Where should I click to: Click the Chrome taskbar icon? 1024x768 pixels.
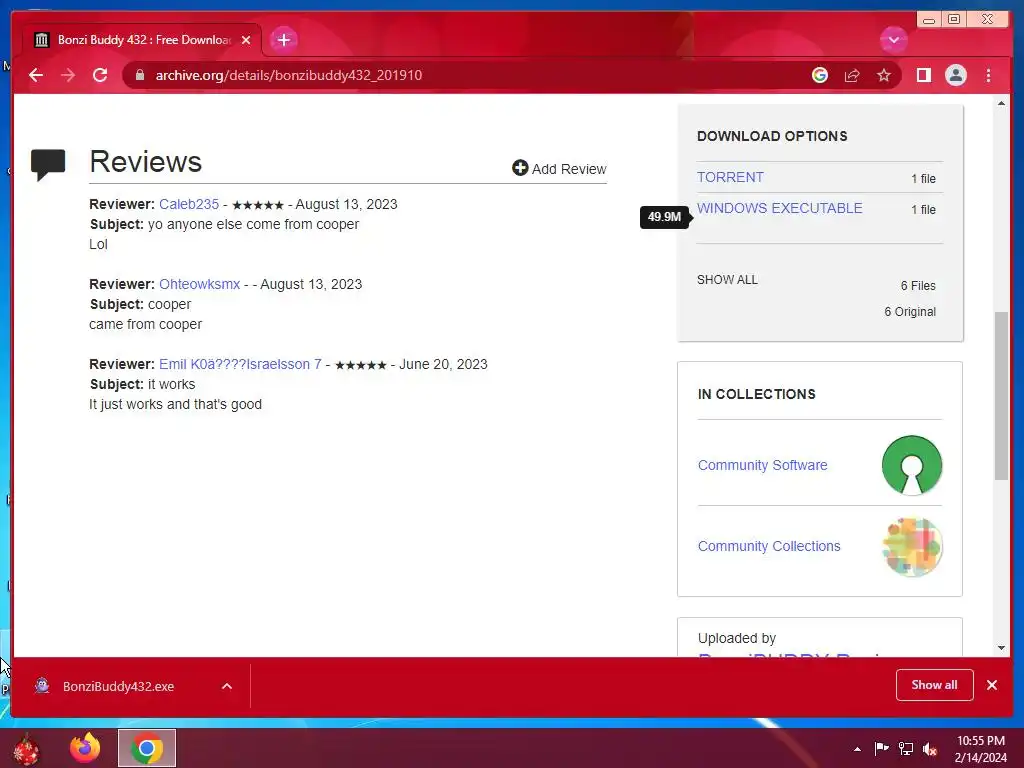tap(147, 748)
